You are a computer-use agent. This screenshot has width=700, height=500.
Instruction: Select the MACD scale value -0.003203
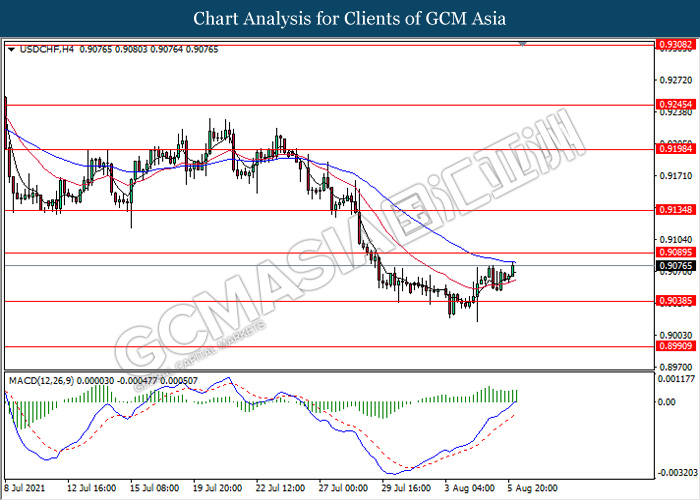(677, 473)
